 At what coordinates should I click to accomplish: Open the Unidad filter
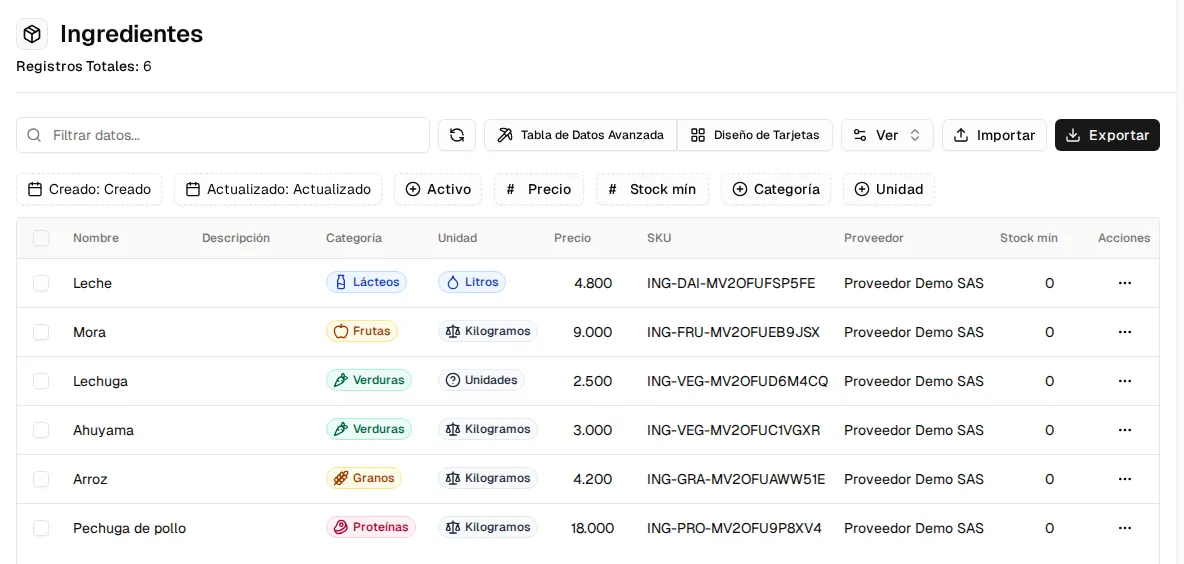(889, 190)
